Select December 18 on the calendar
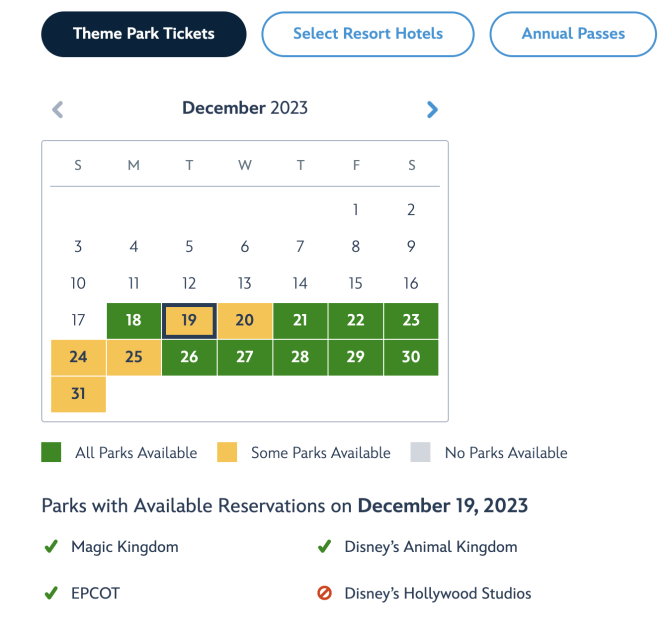Viewport: 666px width, 625px height. click(134, 321)
